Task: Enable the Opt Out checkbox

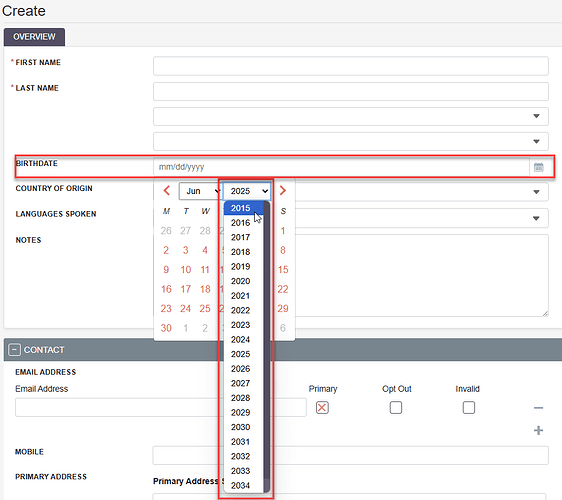Action: (396, 408)
